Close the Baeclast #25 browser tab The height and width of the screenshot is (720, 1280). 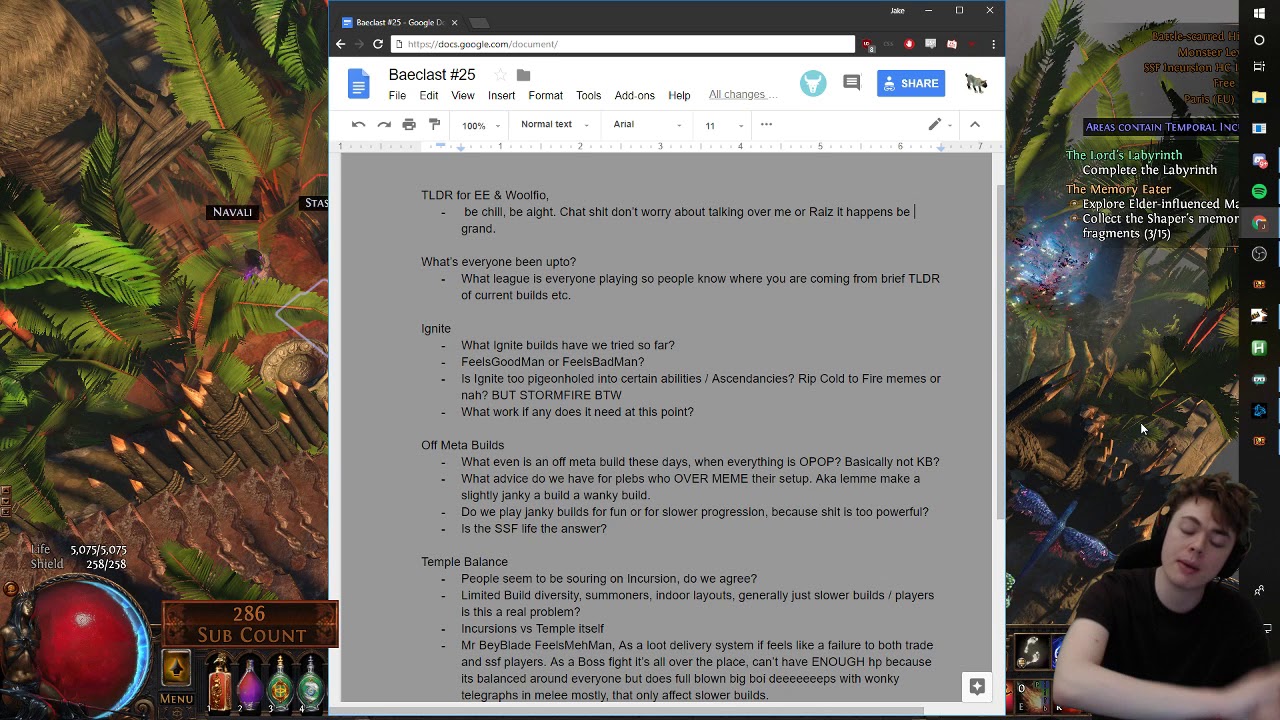(455, 22)
